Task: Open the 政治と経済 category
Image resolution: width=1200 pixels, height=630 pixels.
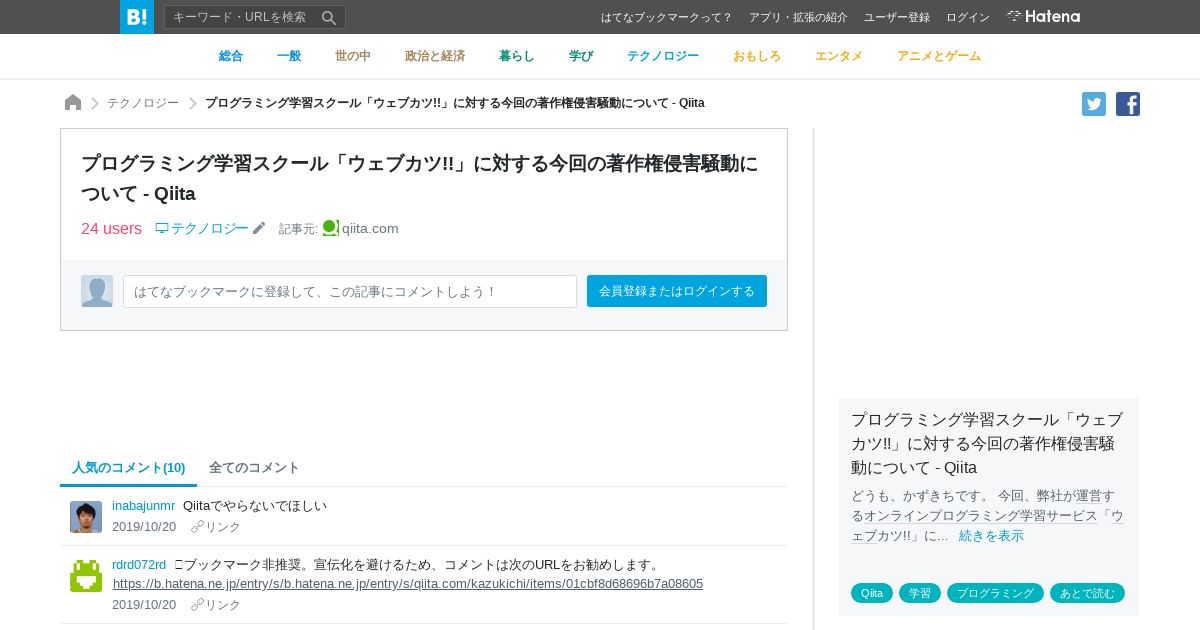Action: coord(435,56)
